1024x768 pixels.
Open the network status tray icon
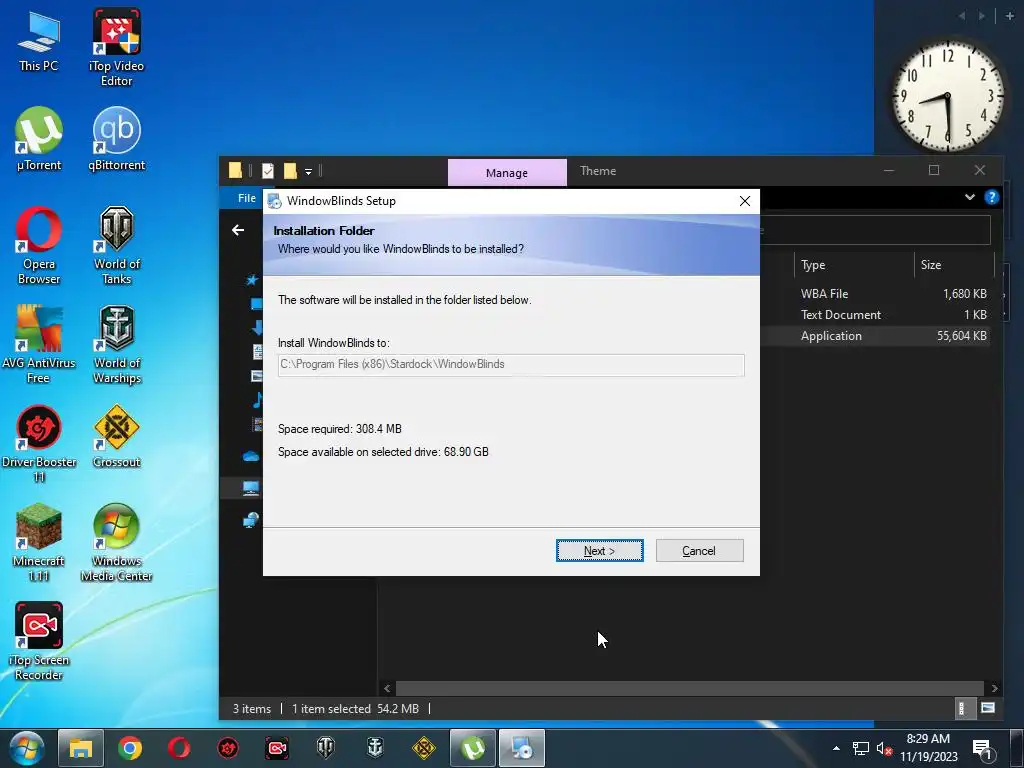pyautogui.click(x=861, y=748)
